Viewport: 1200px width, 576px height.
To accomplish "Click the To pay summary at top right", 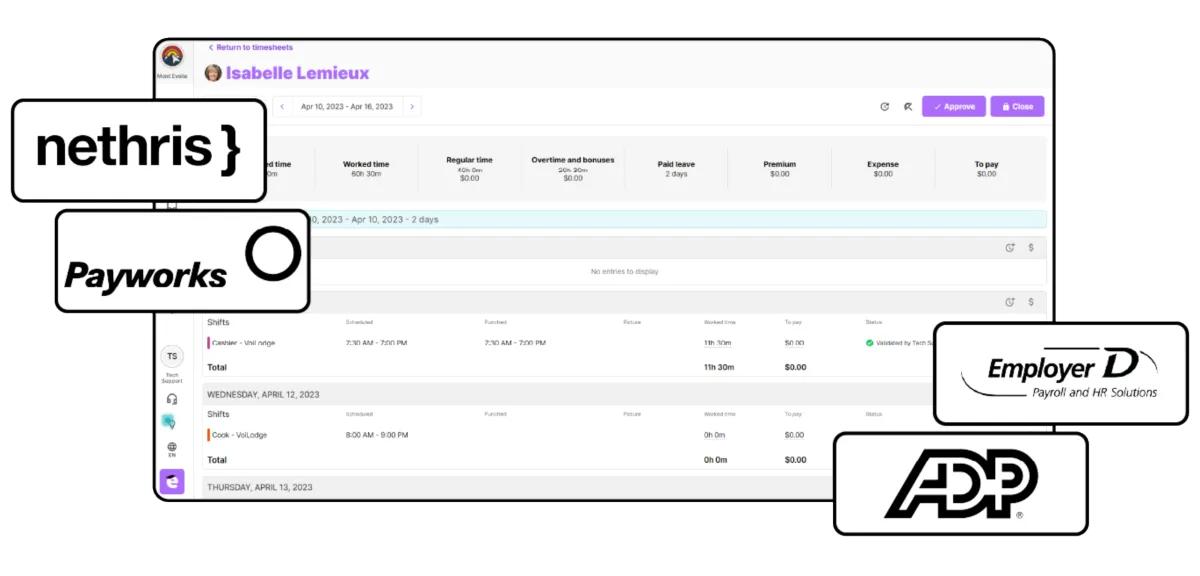I will (986, 169).
